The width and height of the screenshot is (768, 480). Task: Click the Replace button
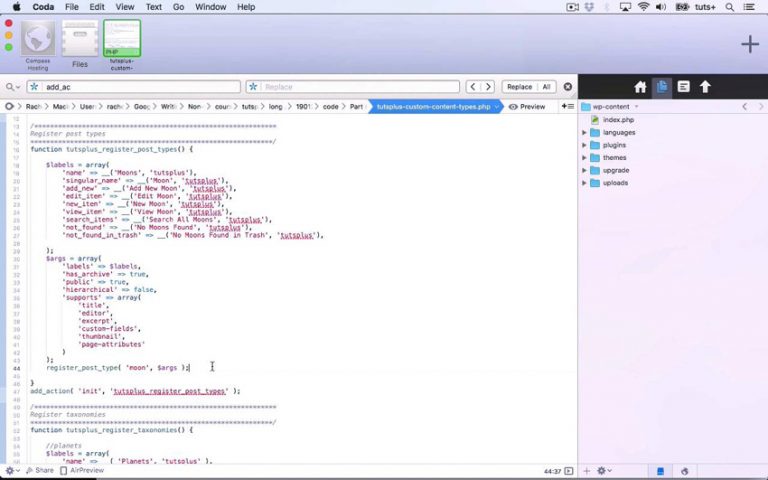click(x=519, y=87)
